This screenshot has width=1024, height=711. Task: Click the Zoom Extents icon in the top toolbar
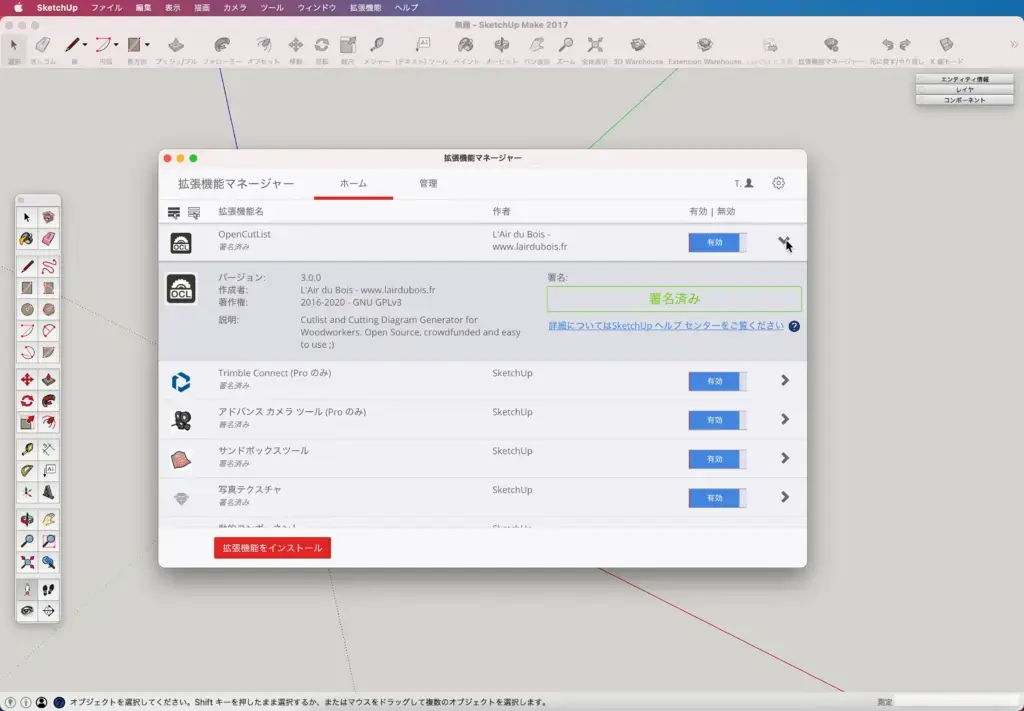click(x=595, y=45)
